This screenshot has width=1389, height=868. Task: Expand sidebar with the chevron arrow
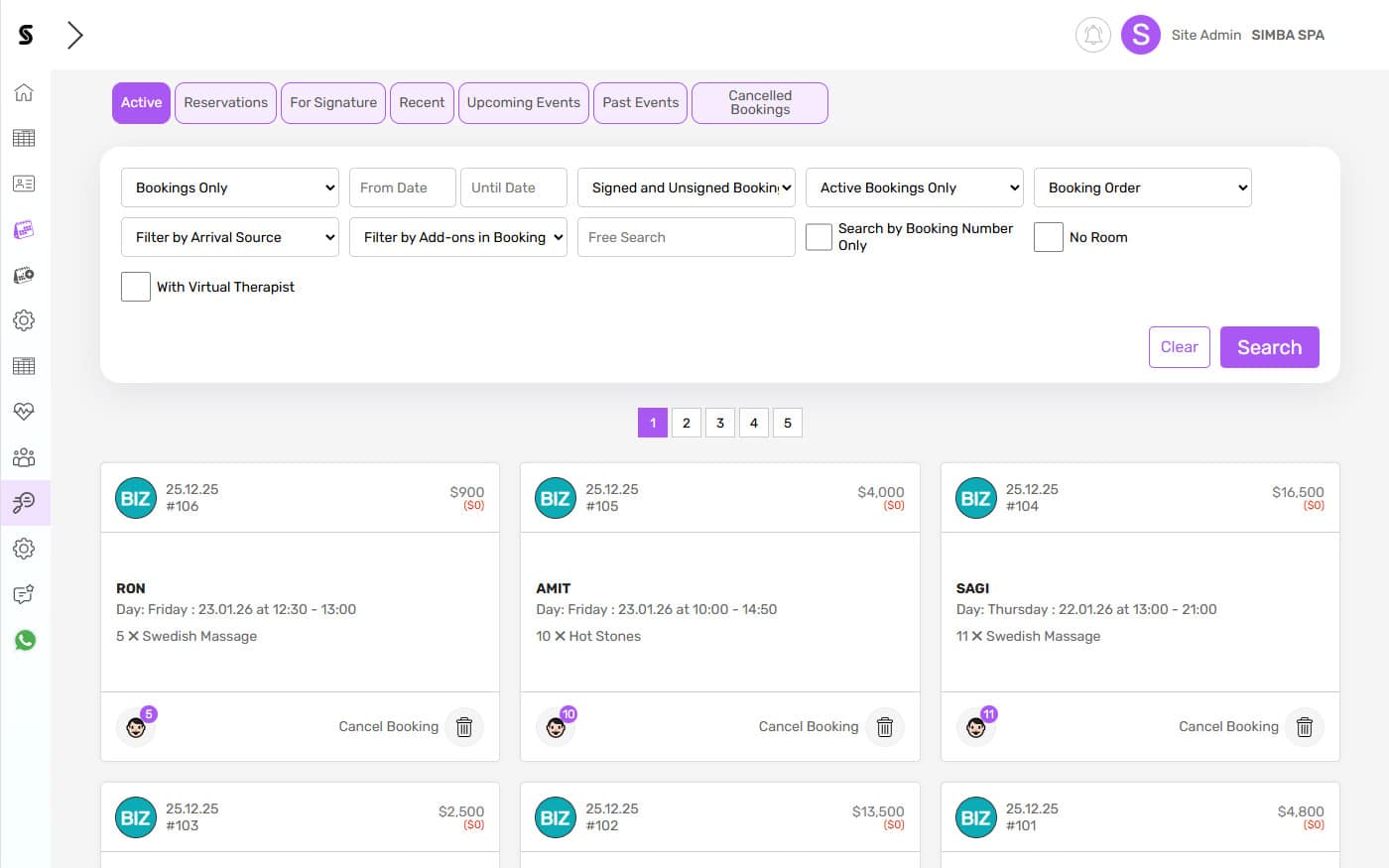(x=74, y=35)
